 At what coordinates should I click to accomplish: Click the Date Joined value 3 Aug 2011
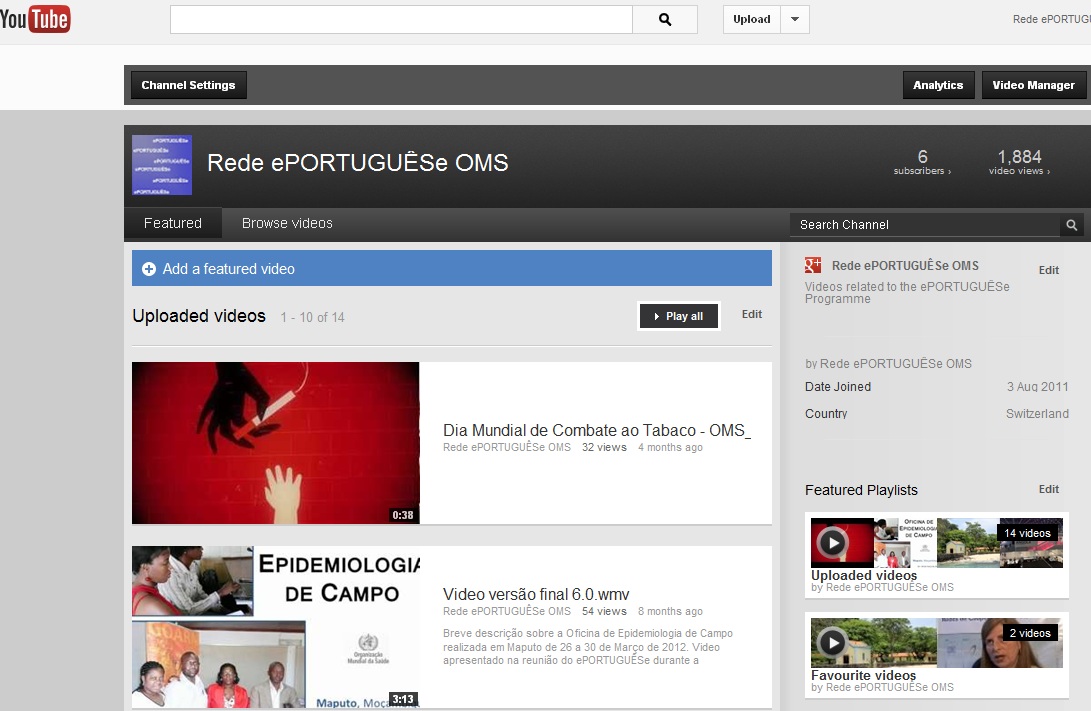pos(1037,387)
